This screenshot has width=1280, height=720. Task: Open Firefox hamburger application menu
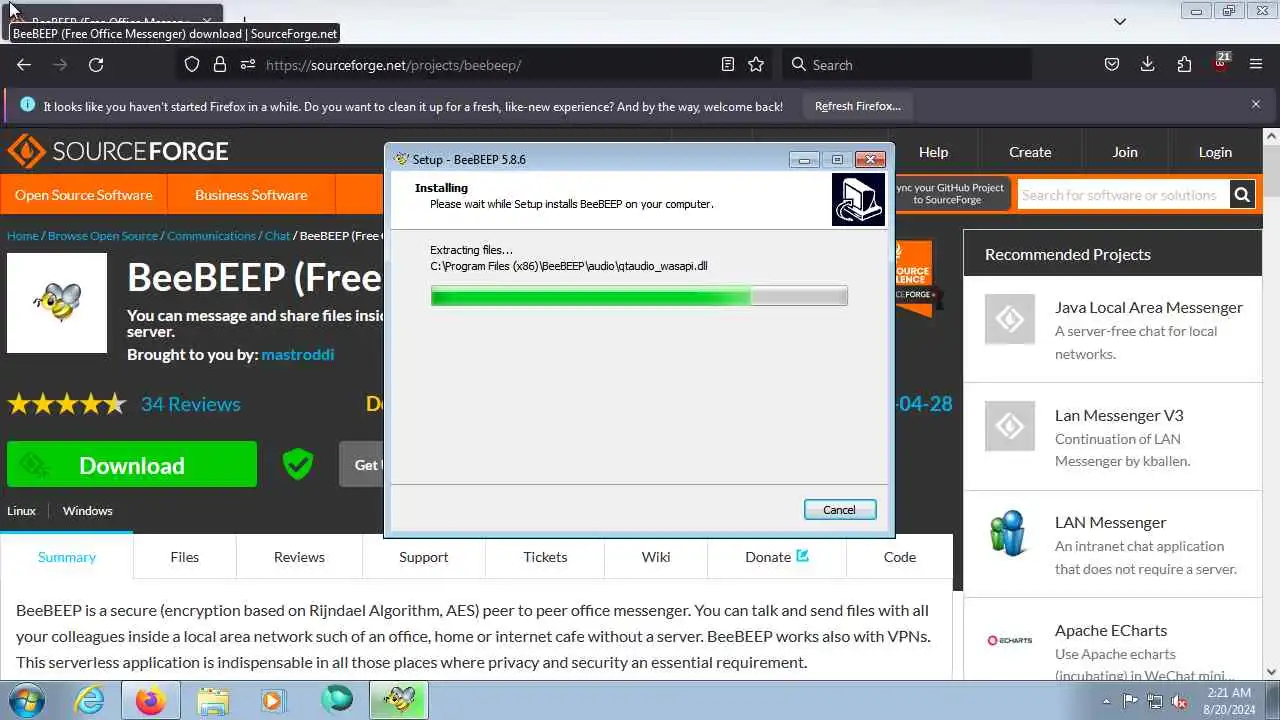click(x=1256, y=64)
